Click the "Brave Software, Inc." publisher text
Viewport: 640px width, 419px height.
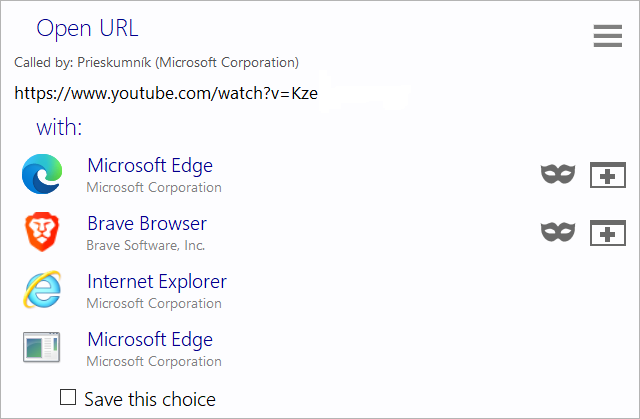146,245
